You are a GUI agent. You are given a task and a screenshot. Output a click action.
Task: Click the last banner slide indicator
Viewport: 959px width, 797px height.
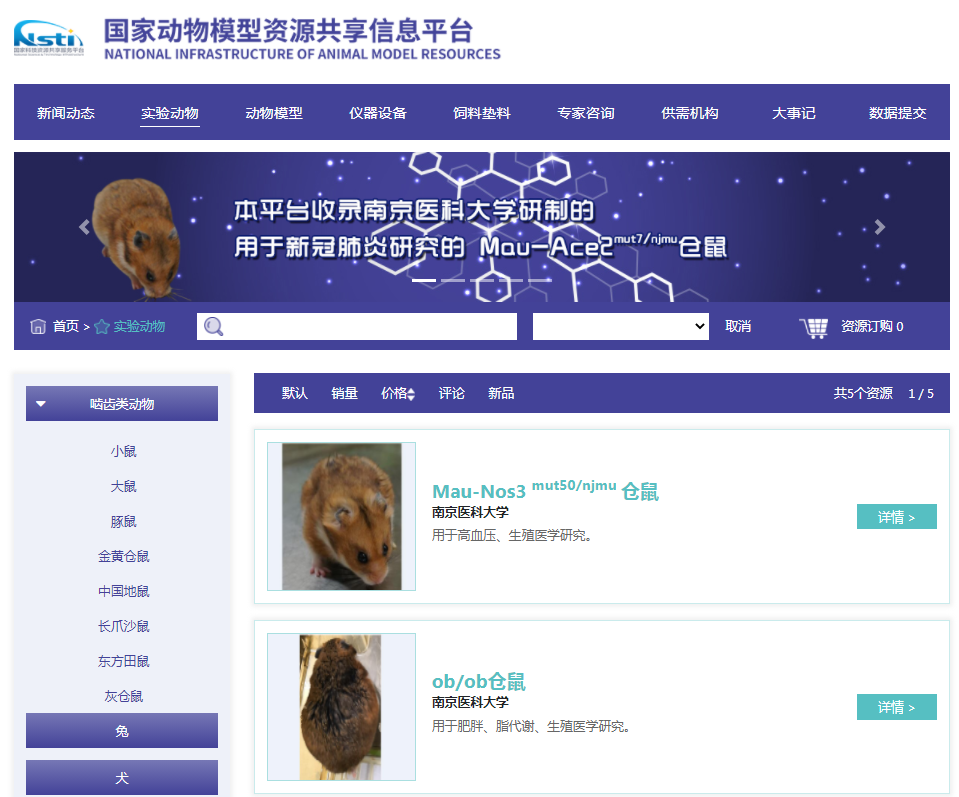[539, 280]
